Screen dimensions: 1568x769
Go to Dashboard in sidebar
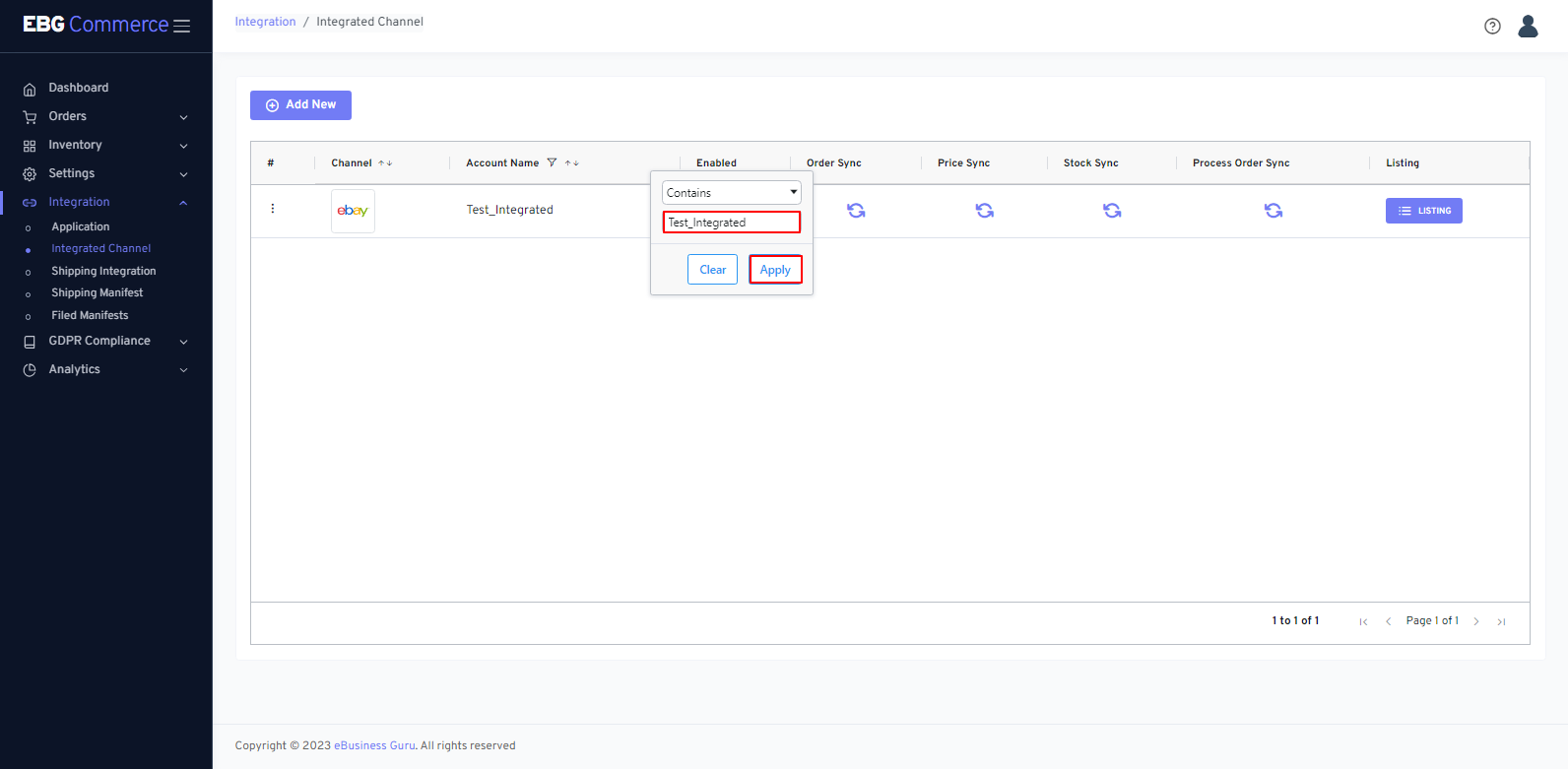[x=79, y=88]
